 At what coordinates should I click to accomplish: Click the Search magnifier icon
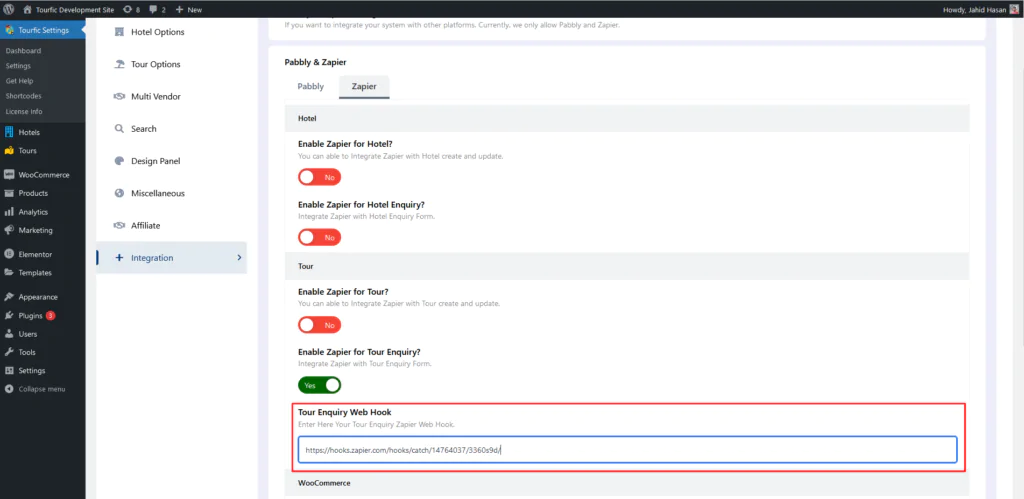119,129
